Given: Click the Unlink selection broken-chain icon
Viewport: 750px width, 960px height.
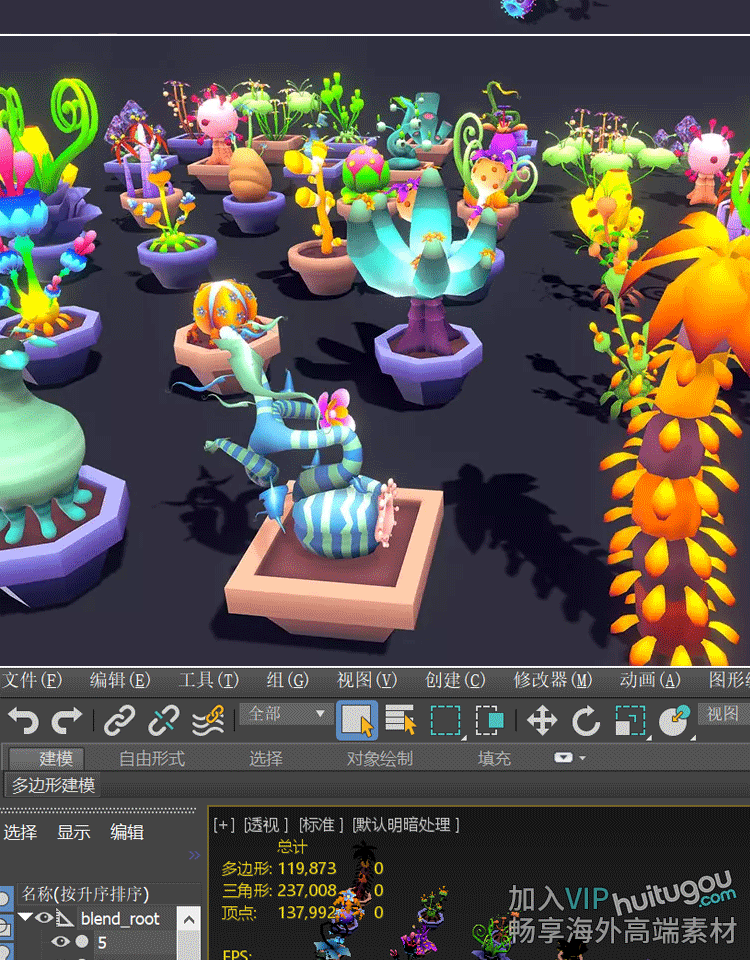Looking at the screenshot, I should pos(163,720).
